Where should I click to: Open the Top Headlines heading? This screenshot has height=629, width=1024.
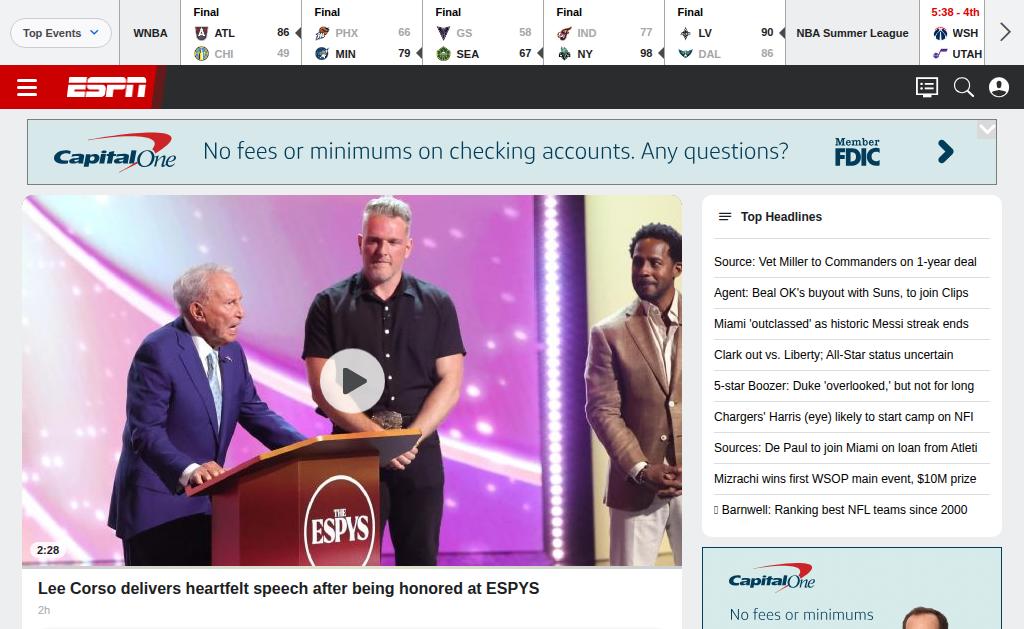pos(781,217)
